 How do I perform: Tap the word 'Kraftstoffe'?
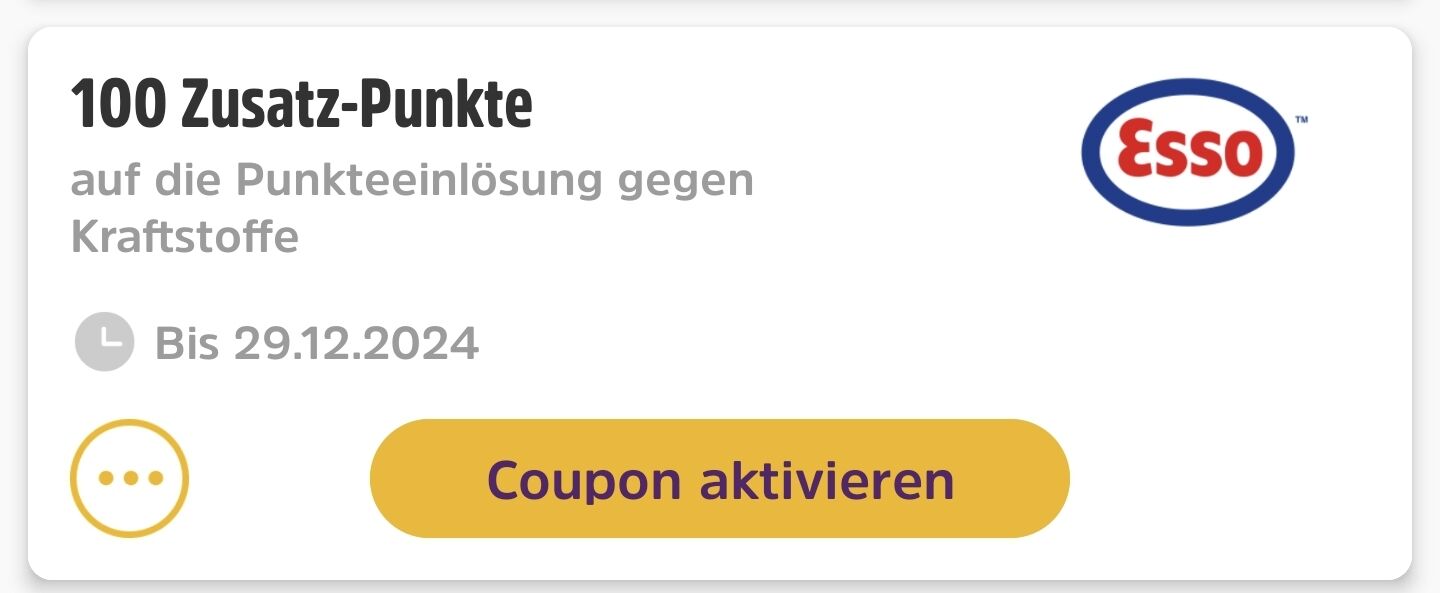pos(185,237)
